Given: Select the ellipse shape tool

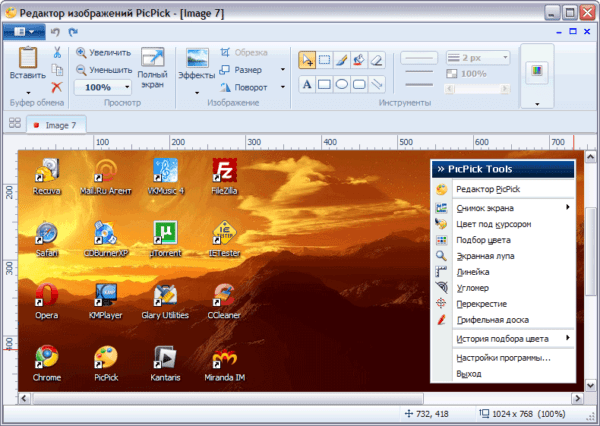Looking at the screenshot, I should (342, 84).
